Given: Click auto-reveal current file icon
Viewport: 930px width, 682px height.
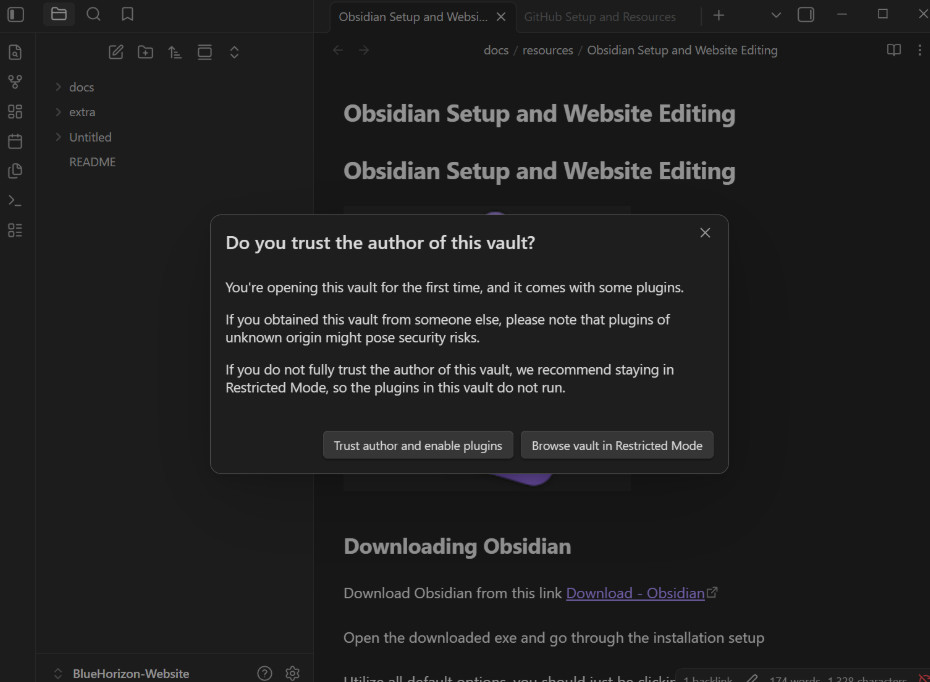Looking at the screenshot, I should point(205,52).
